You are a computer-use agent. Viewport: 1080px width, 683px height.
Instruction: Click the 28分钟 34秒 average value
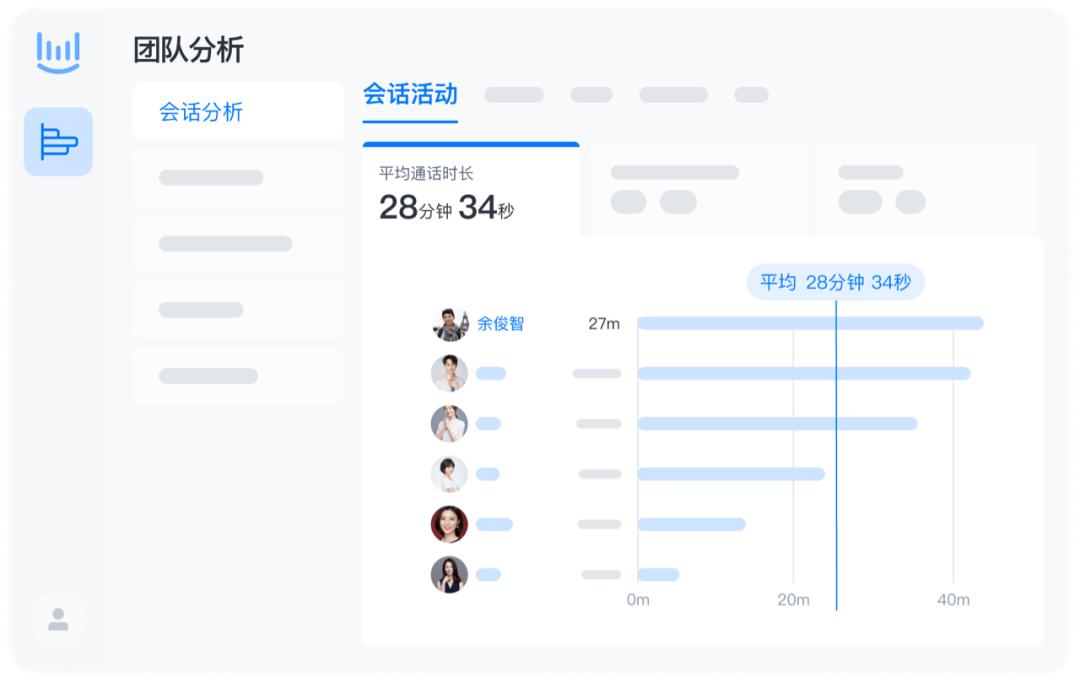coord(446,208)
